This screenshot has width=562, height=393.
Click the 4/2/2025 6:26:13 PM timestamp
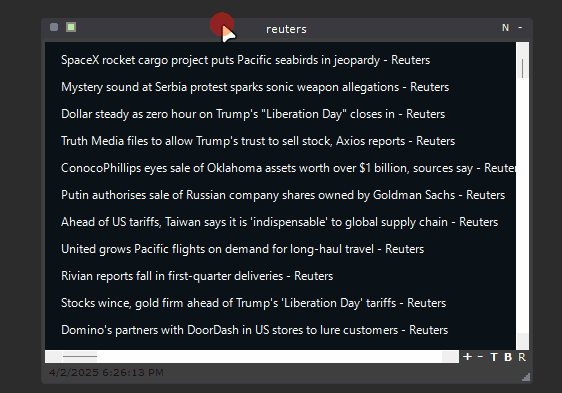106,373
